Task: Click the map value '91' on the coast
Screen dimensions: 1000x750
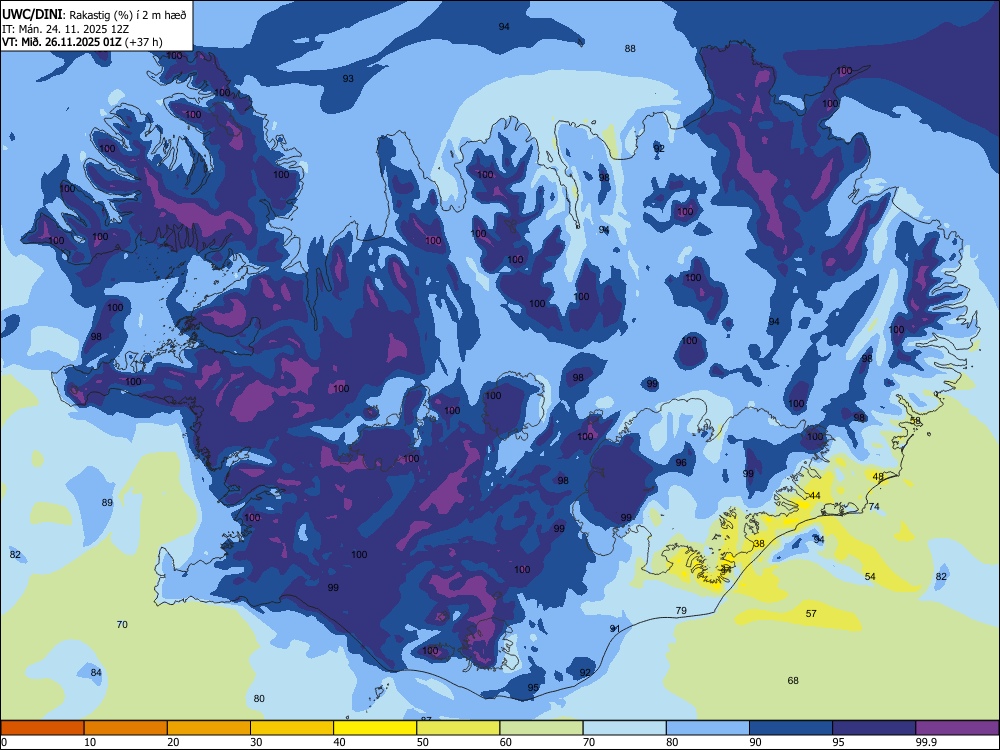Action: 615,628
